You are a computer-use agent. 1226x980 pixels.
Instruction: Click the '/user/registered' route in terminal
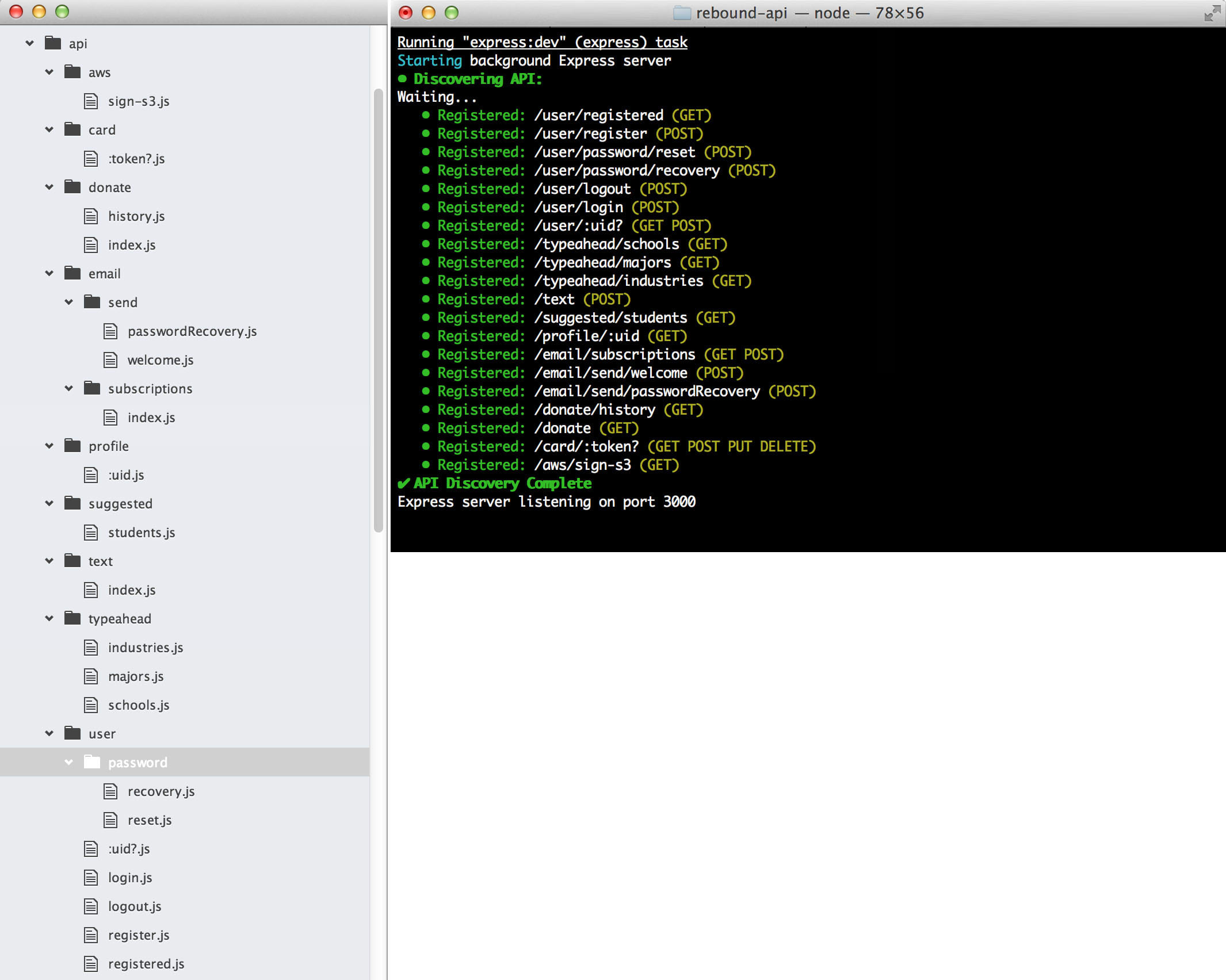598,115
